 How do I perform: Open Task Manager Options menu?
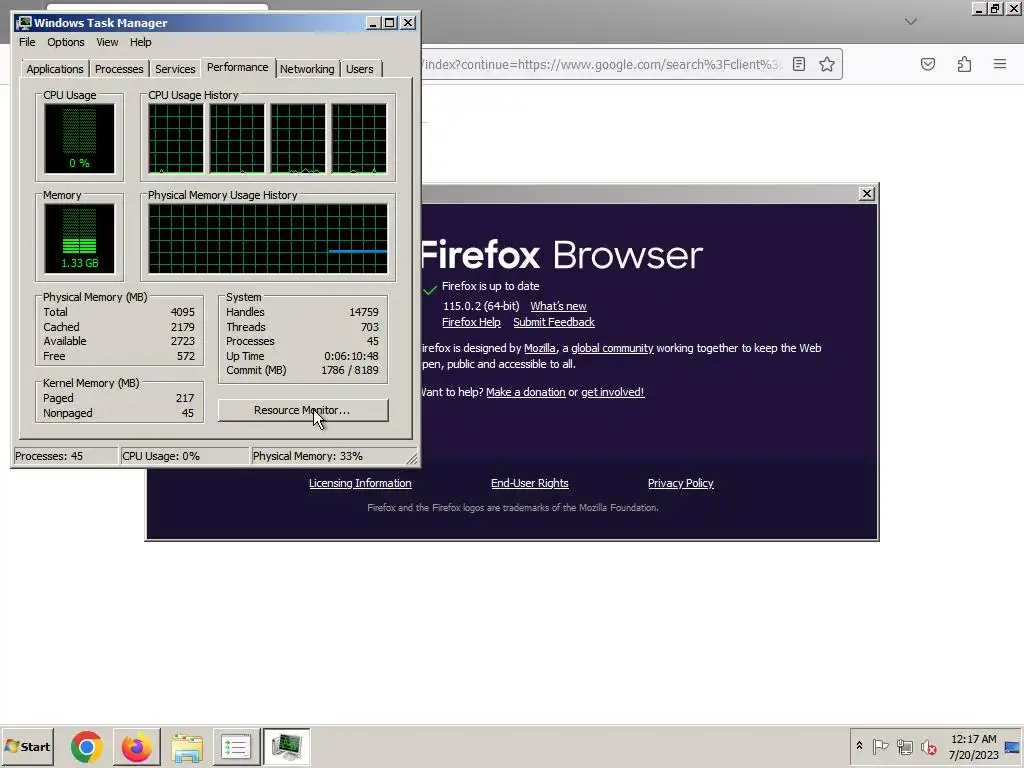click(x=66, y=42)
